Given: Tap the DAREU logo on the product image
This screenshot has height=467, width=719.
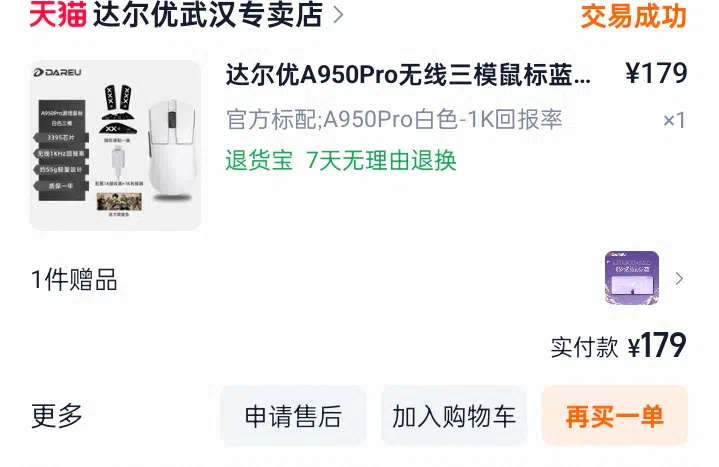Looking at the screenshot, I should 57,72.
